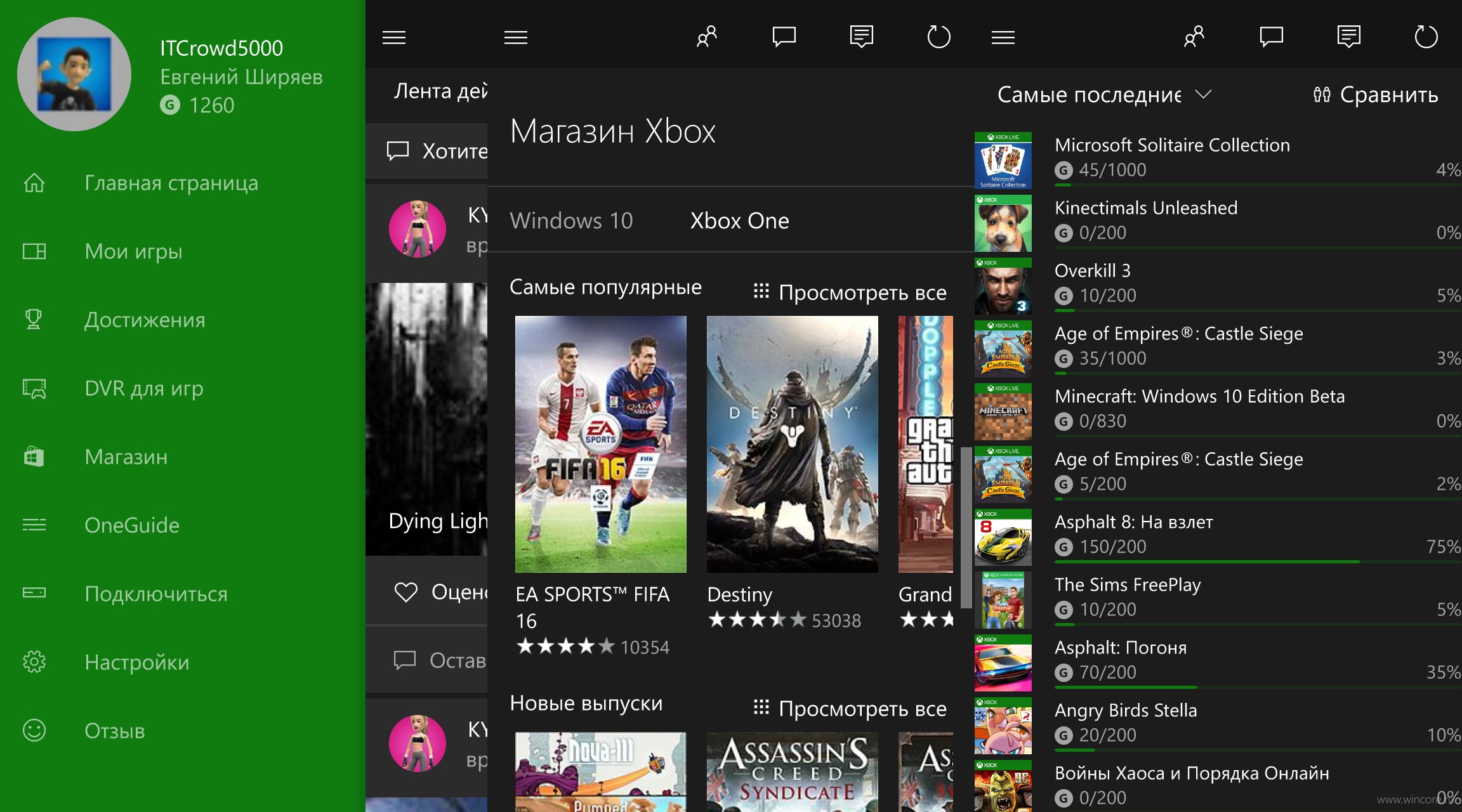Open DVR для игр sidebar item
The width and height of the screenshot is (1462, 812).
(144, 388)
